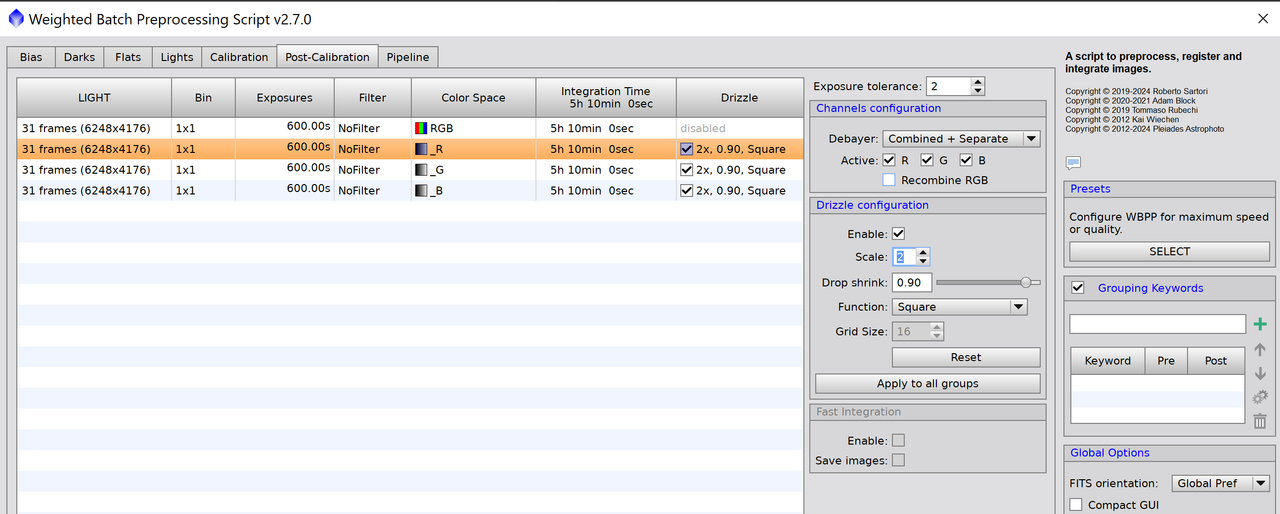This screenshot has width=1280, height=514.
Task: Toggle drizzle checkbox in the _B row
Action: pyautogui.click(x=686, y=191)
